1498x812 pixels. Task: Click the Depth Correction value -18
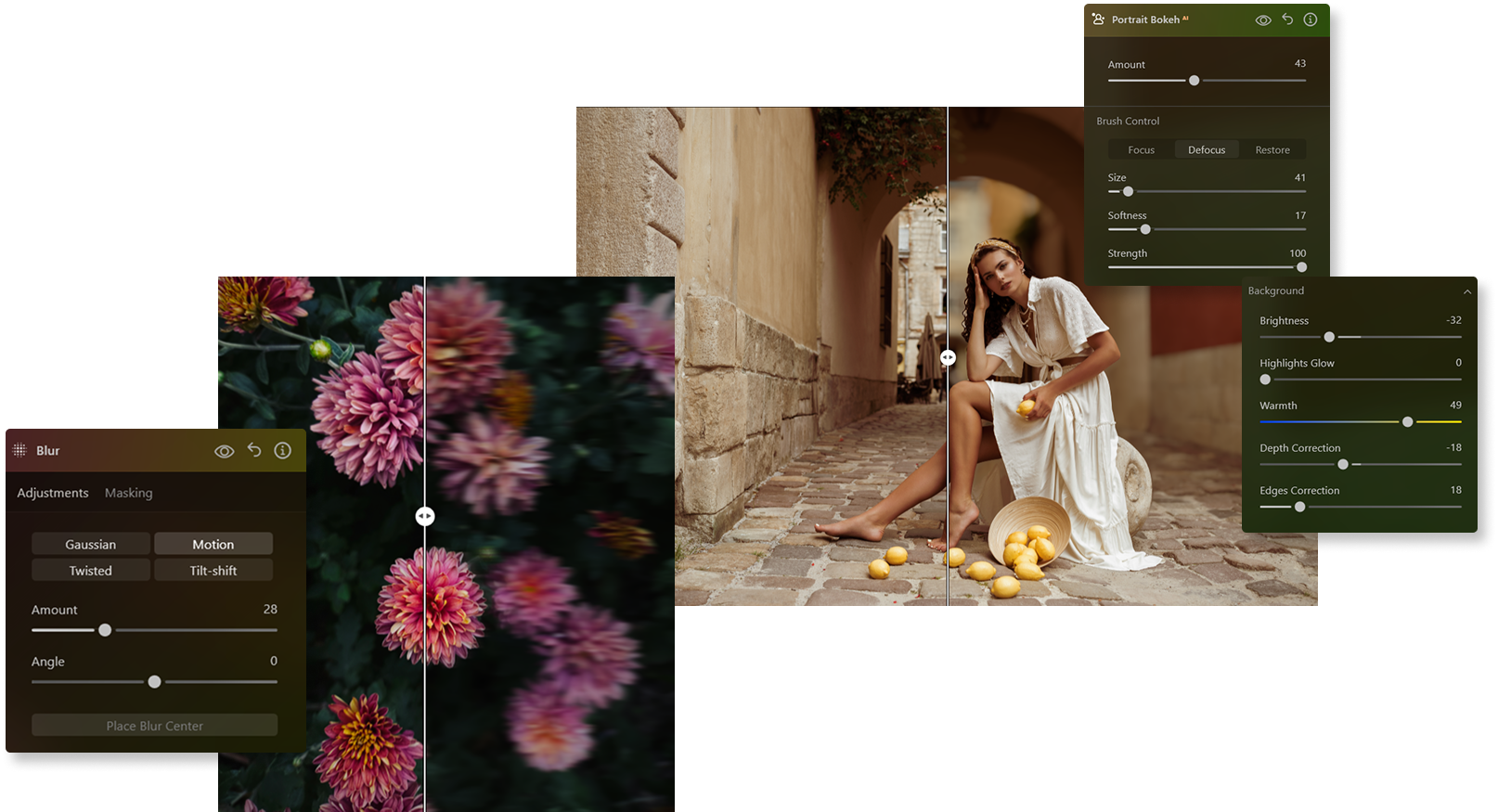click(x=1453, y=447)
